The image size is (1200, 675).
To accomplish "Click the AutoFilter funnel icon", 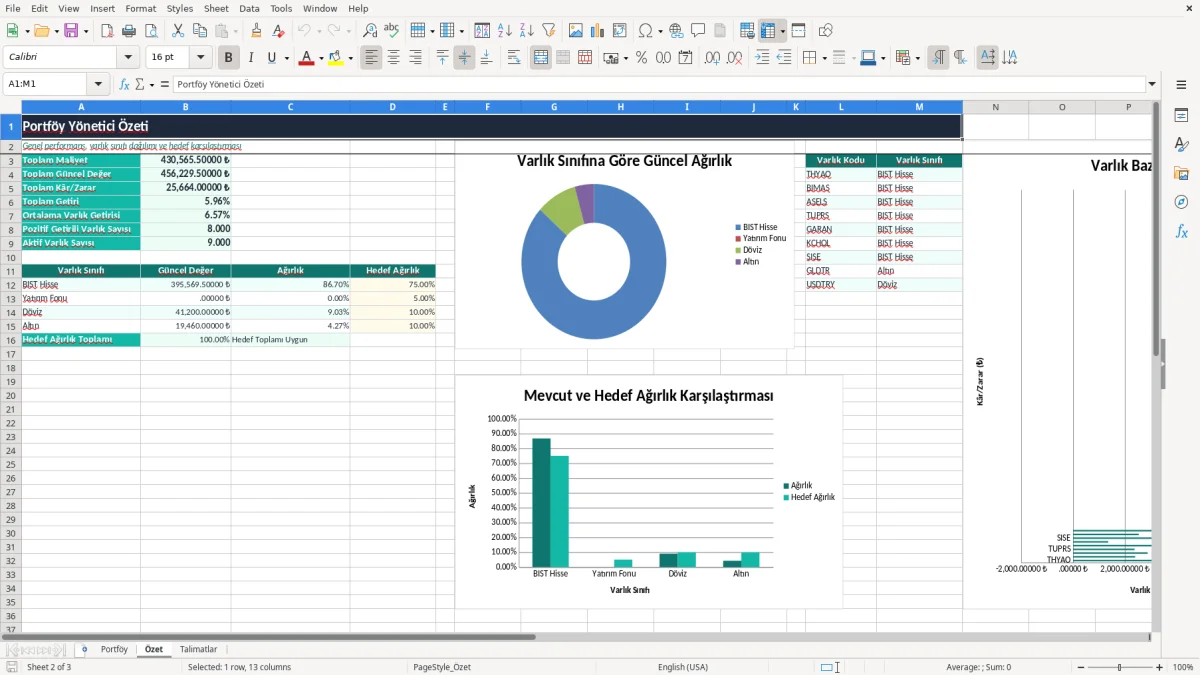I will [548, 31].
